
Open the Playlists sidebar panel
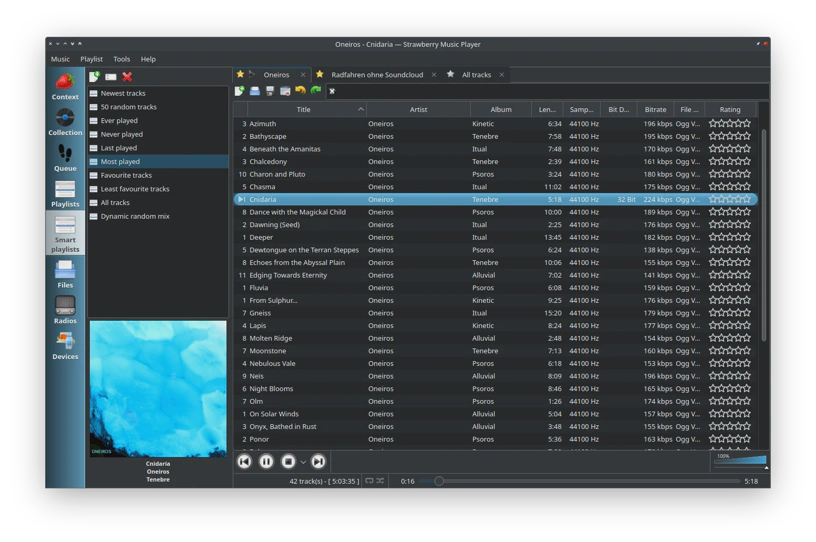point(65,194)
